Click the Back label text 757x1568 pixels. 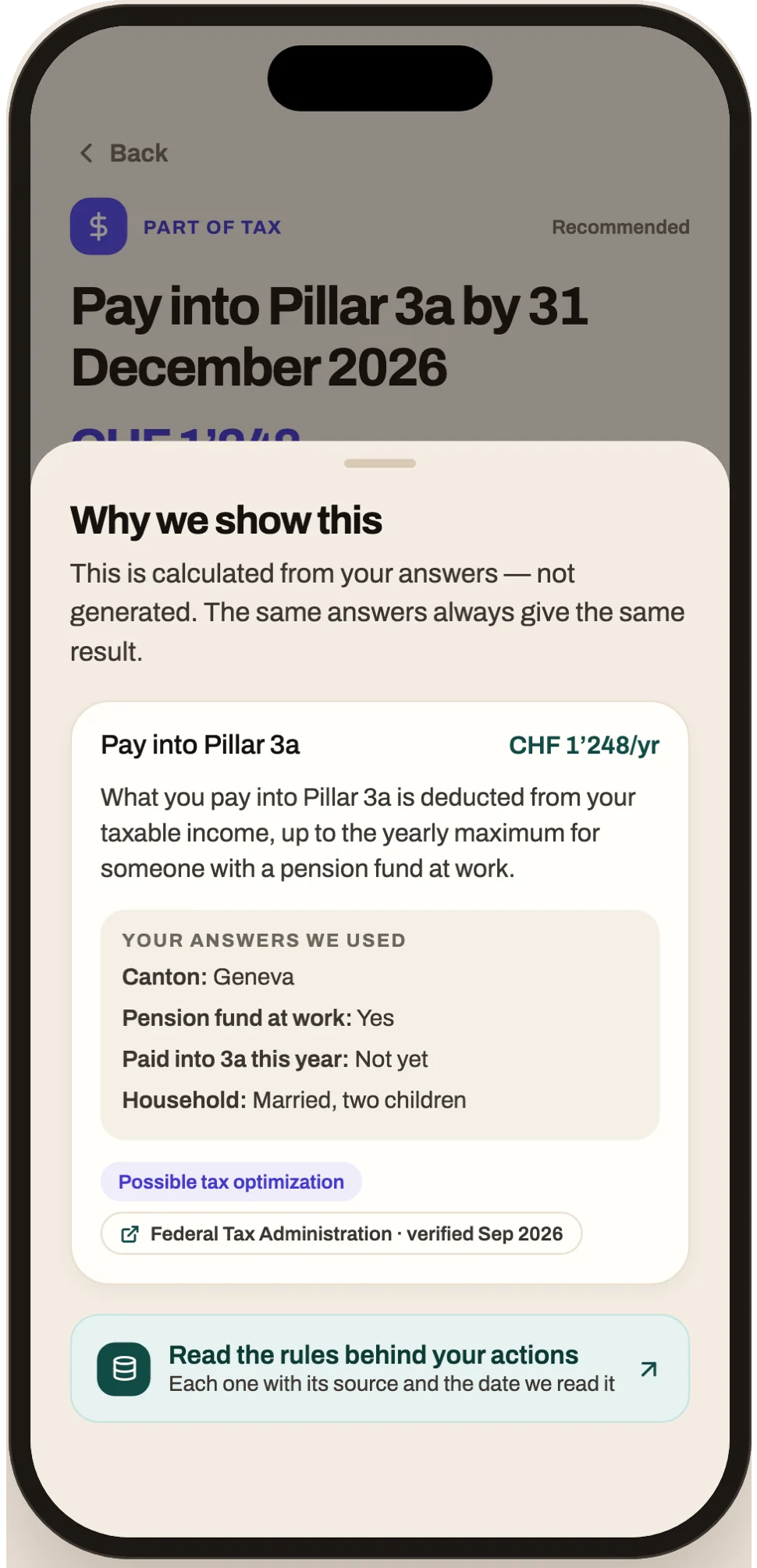(x=139, y=153)
